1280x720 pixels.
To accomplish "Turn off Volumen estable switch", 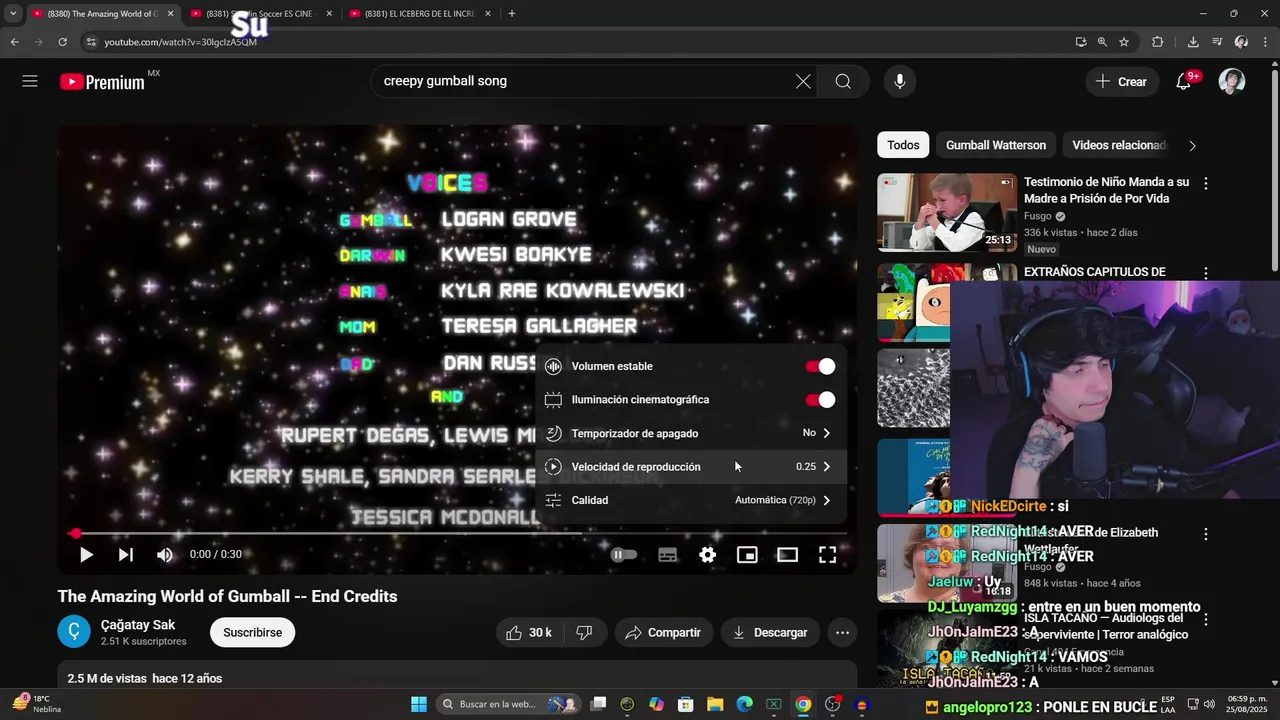I will 820,366.
